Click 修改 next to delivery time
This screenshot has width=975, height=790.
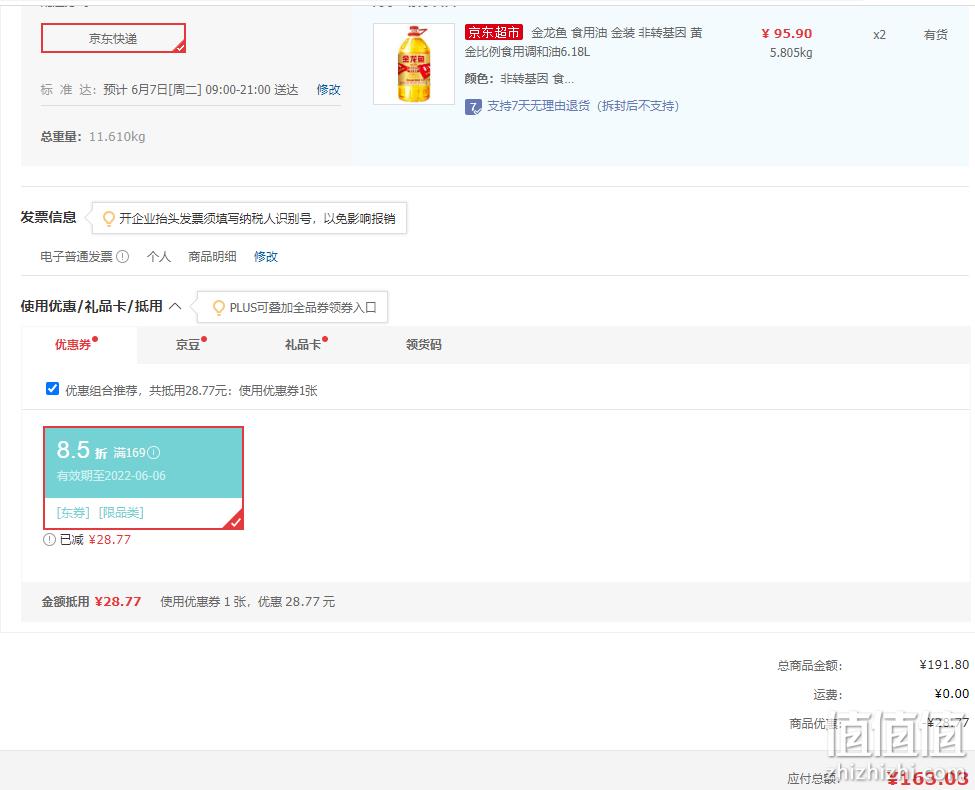click(328, 90)
